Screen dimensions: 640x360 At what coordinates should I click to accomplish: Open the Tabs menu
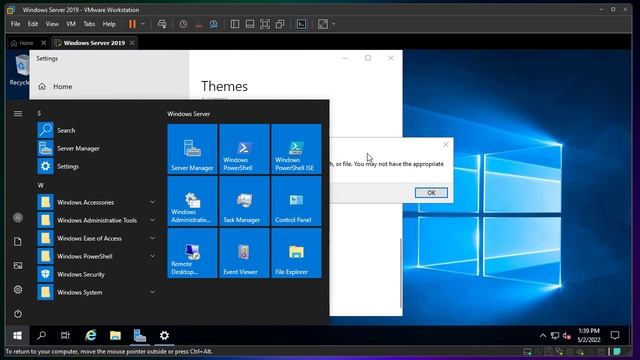click(x=89, y=24)
